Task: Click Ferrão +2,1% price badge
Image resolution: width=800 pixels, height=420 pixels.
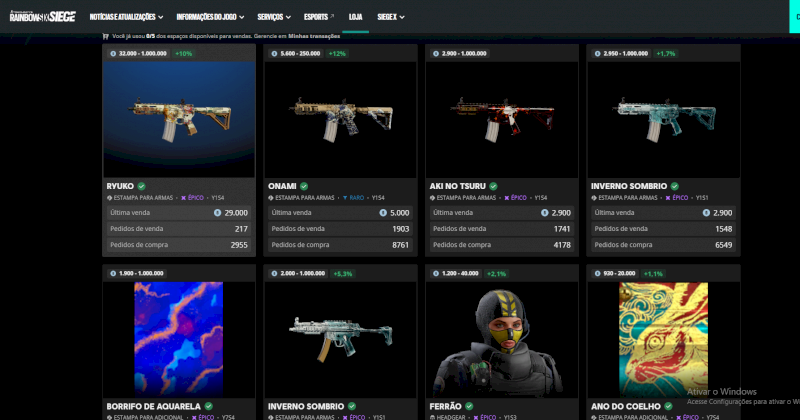Action: (x=496, y=274)
